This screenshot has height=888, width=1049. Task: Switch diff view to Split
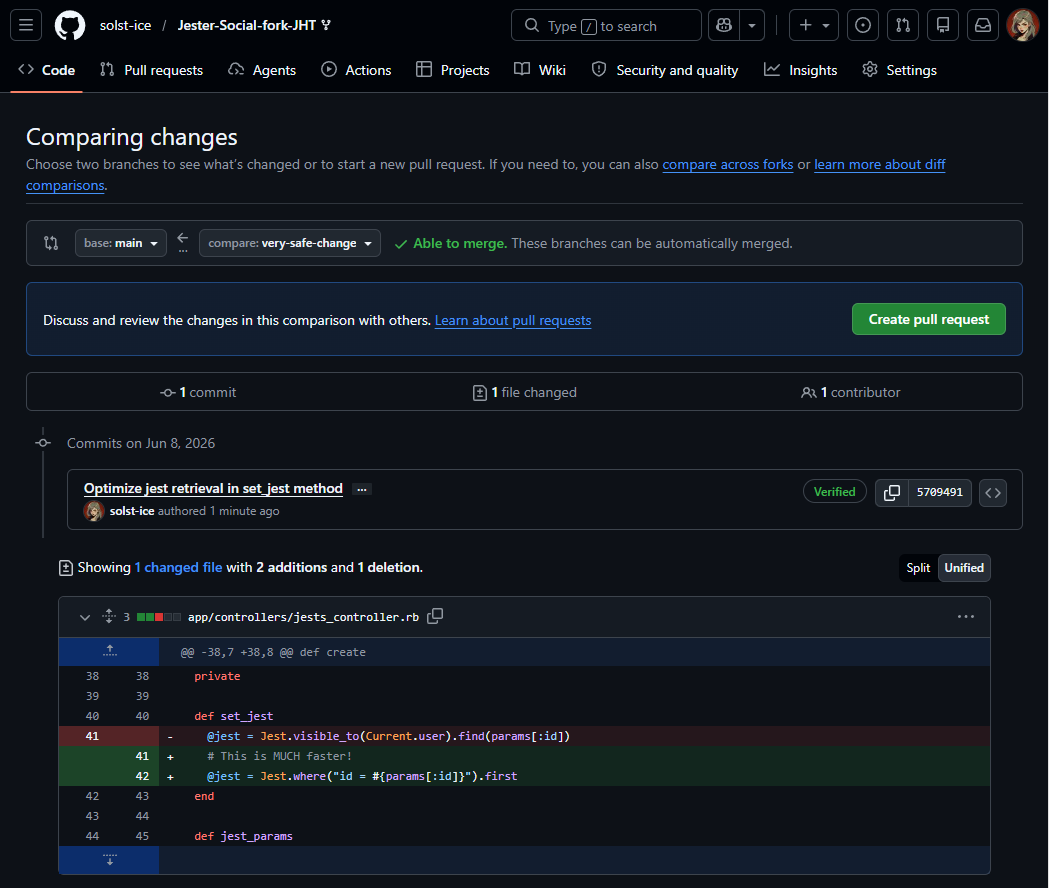(918, 567)
